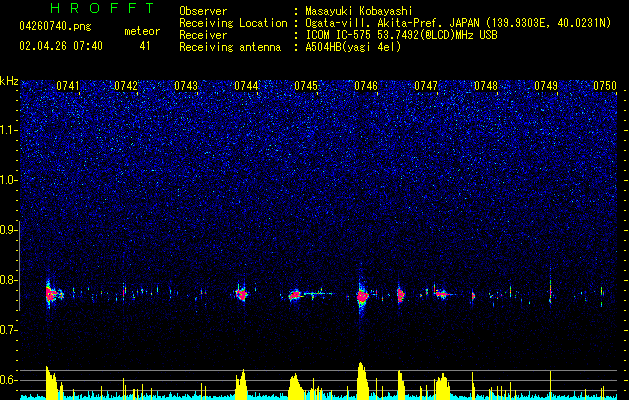Click the Receiver label
Viewport: 629px width, 400px height.
coord(203,35)
